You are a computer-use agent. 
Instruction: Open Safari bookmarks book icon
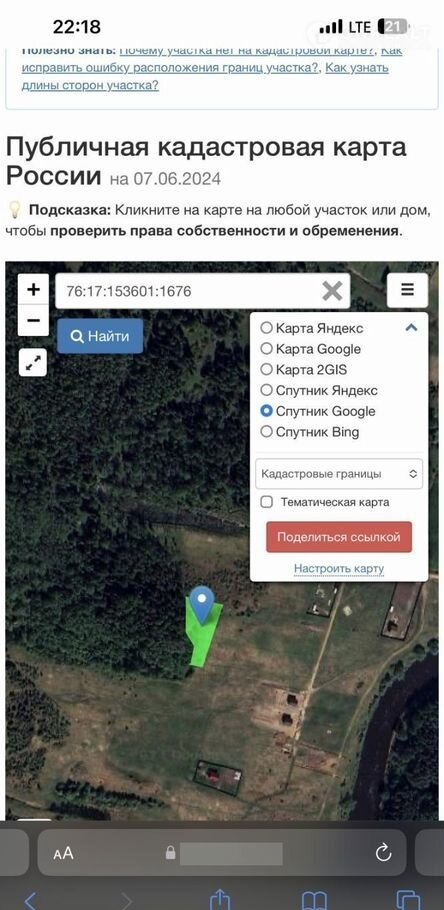pyautogui.click(x=314, y=901)
